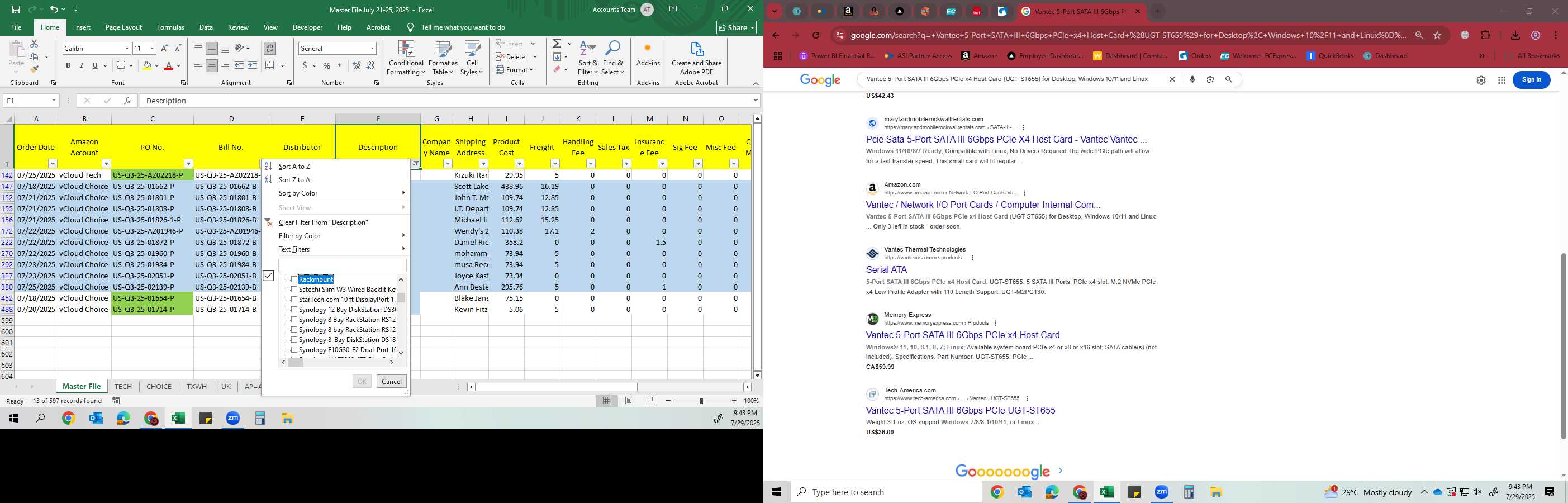Click the Comma Style icon
The width and height of the screenshot is (1568, 503).
coord(340,65)
